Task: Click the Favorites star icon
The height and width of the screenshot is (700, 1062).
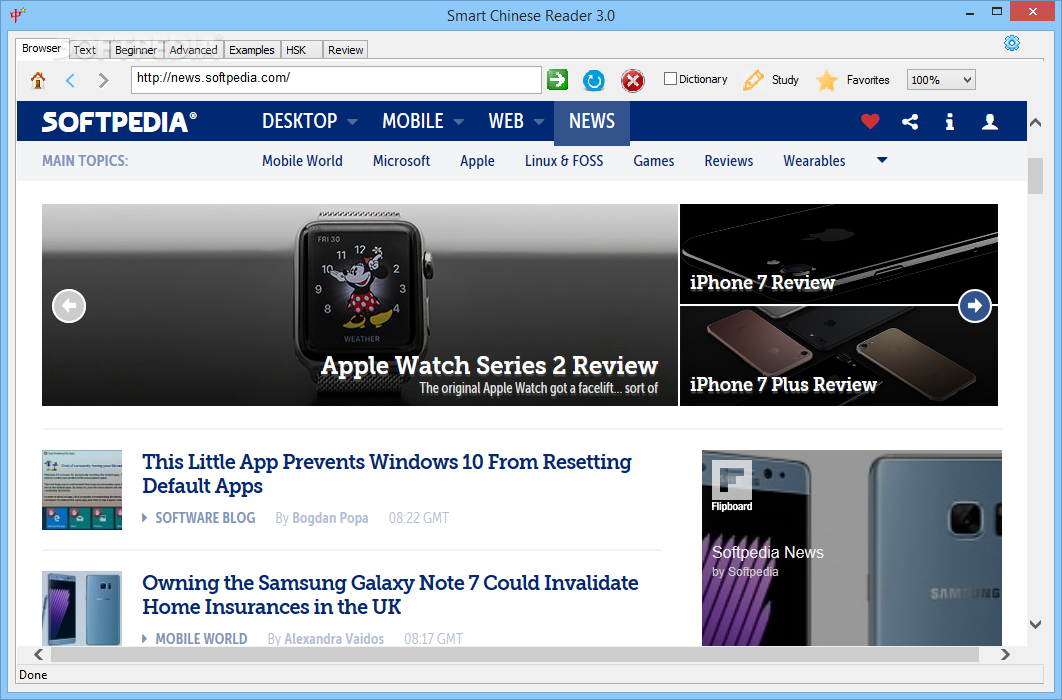Action: [826, 80]
